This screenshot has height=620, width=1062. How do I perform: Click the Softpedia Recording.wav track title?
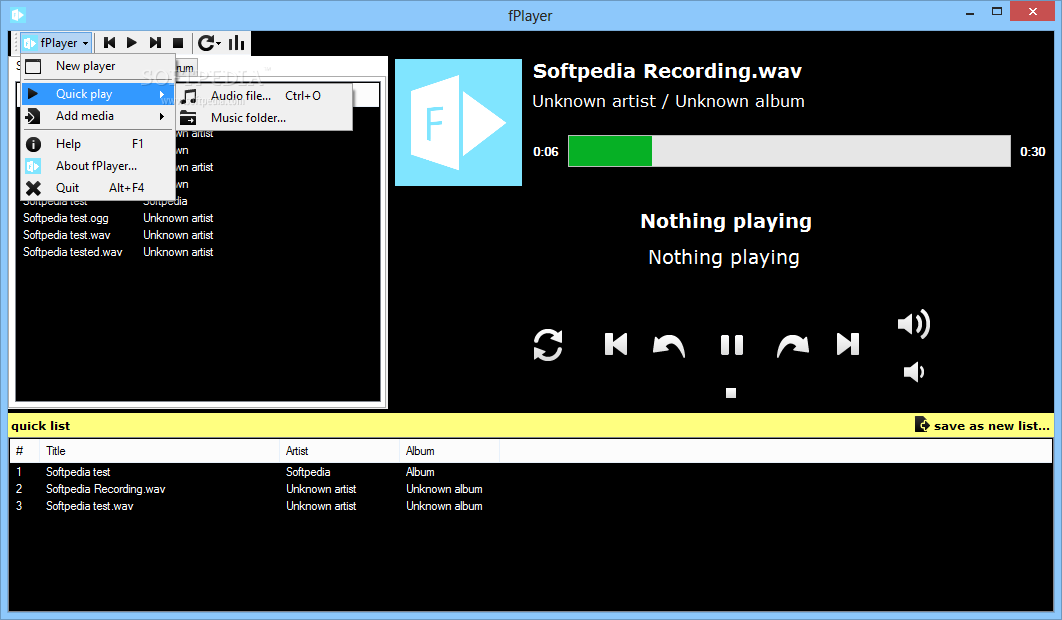pyautogui.click(x=667, y=71)
